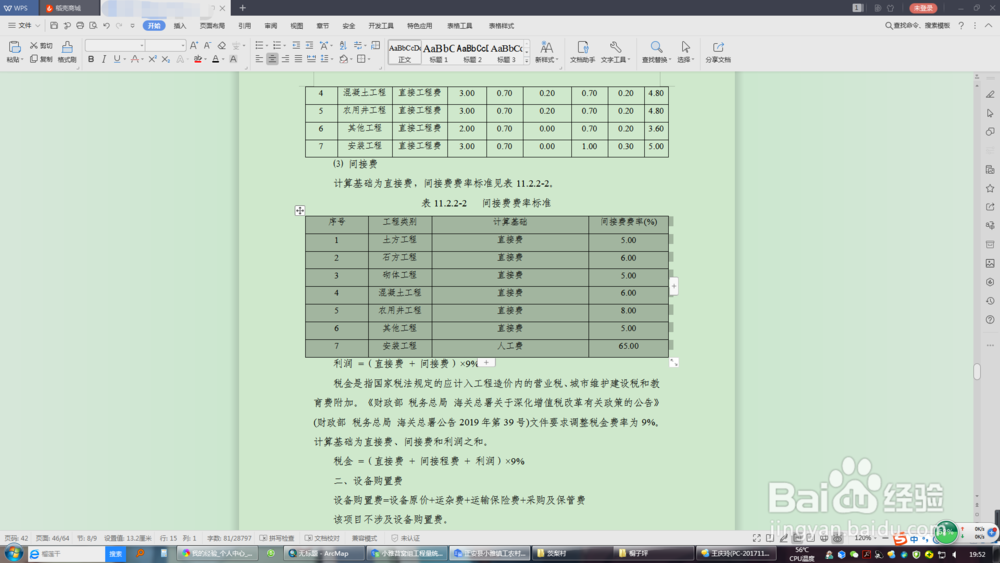Open ArcMap from the Windows taskbar
Viewport: 1000px width, 563px height.
point(322,553)
